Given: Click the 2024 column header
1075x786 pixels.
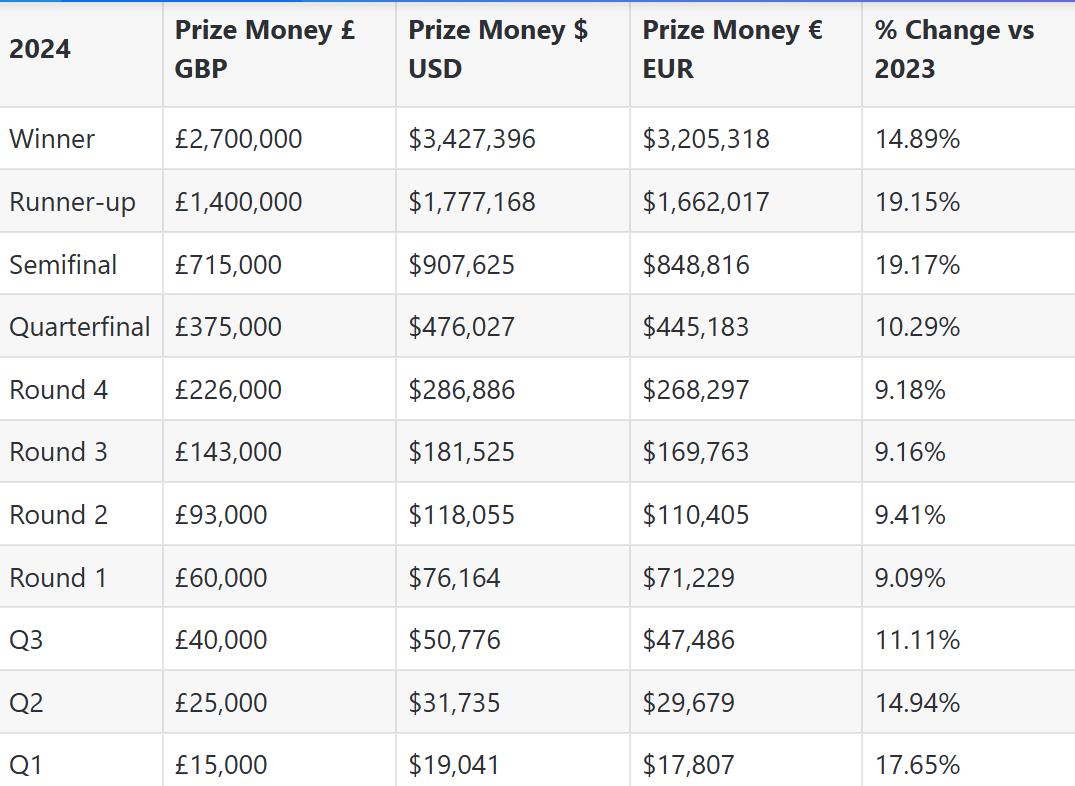Looking at the screenshot, I should coord(40,49).
